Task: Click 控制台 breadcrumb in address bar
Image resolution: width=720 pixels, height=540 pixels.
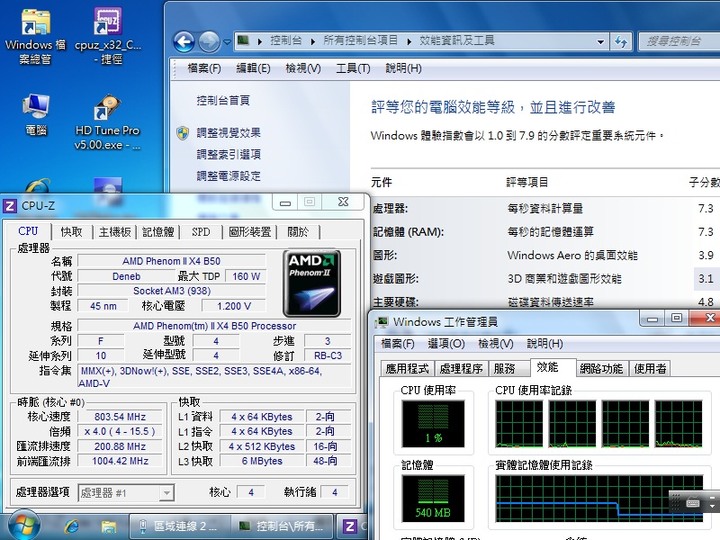Action: click(x=286, y=41)
